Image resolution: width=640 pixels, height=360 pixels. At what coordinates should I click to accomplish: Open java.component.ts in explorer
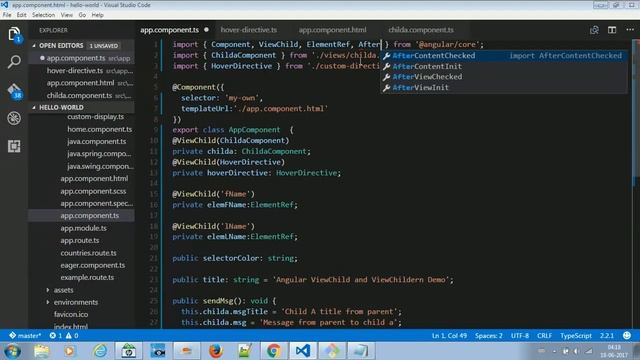pos(97,141)
